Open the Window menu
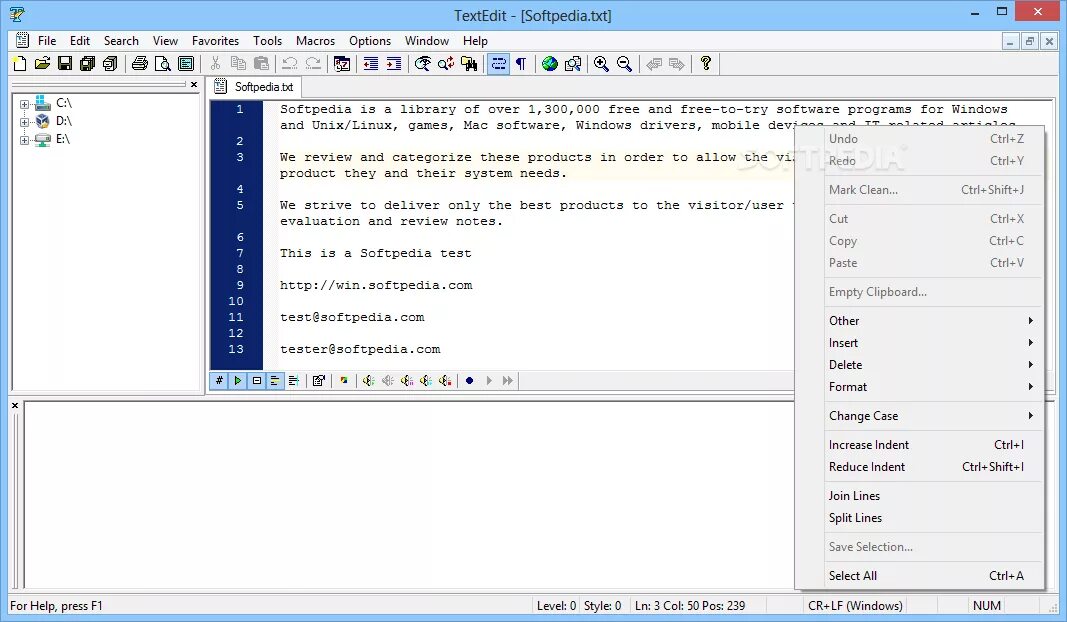 coord(427,41)
